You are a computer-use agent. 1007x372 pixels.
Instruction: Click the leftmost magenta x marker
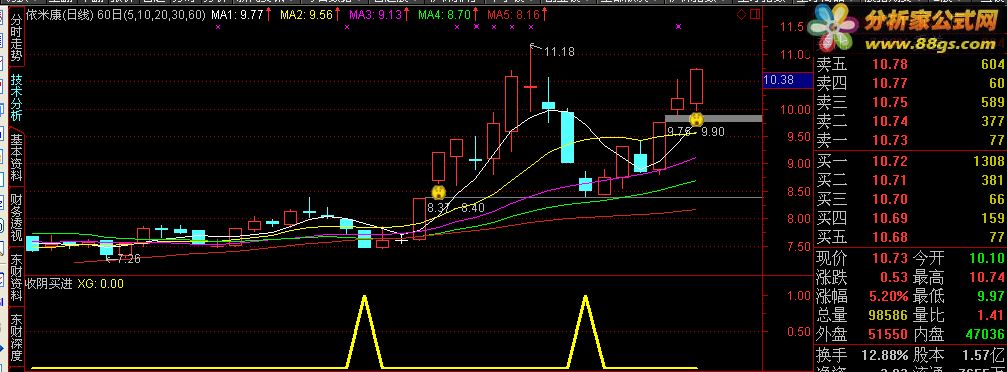tap(218, 27)
